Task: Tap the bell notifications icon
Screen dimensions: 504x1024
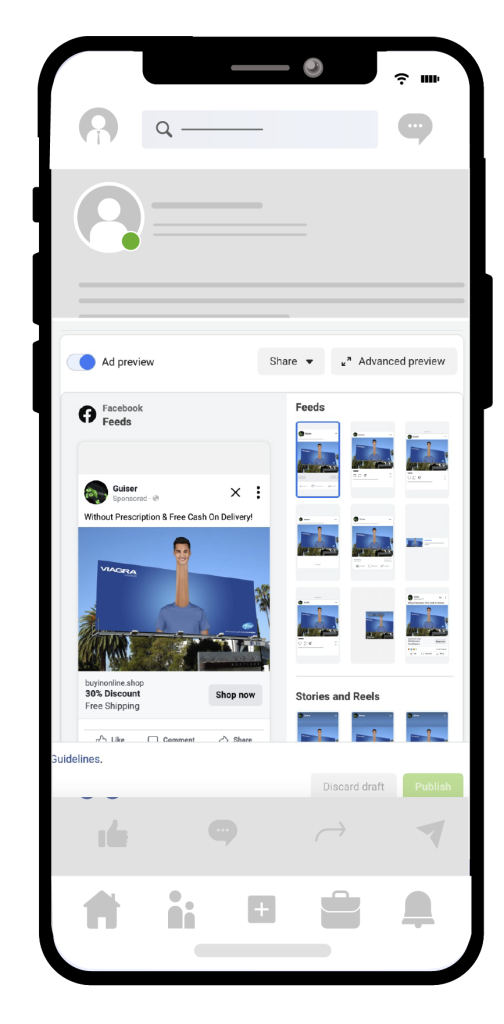Action: (x=418, y=909)
